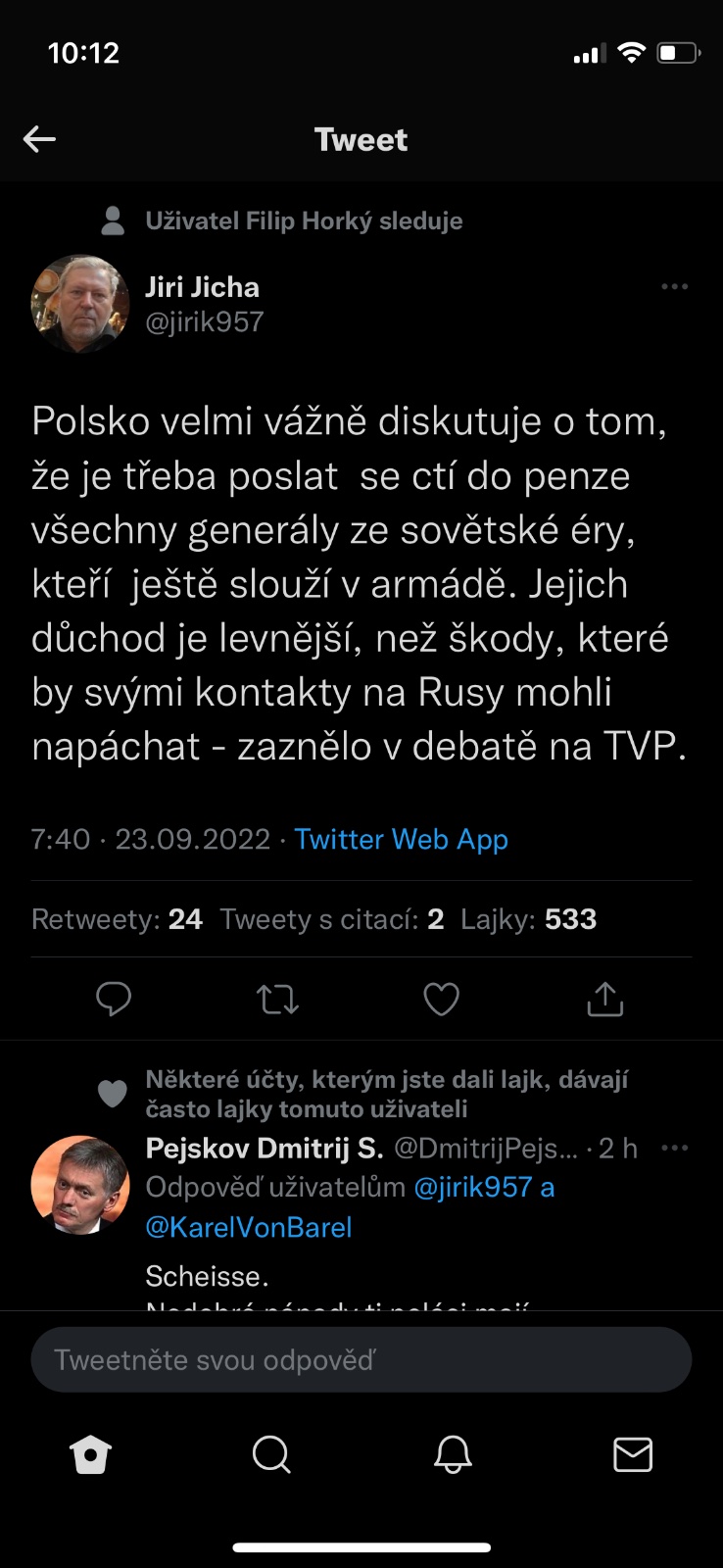View Tweety s citací list
The height and width of the screenshot is (1568, 723).
point(331,919)
